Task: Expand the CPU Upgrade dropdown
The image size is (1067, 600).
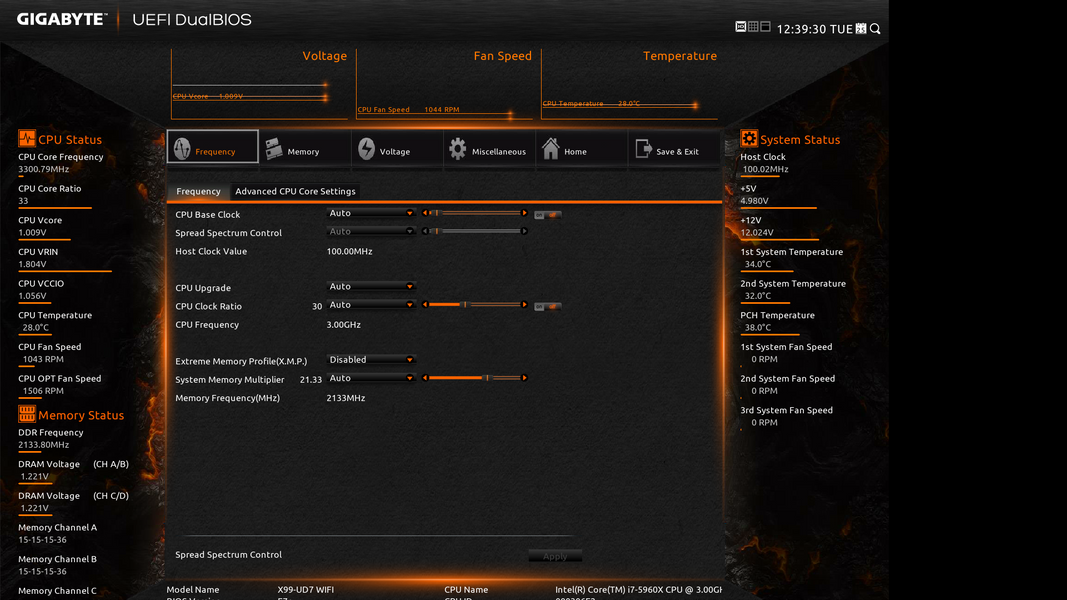Action: click(x=371, y=286)
